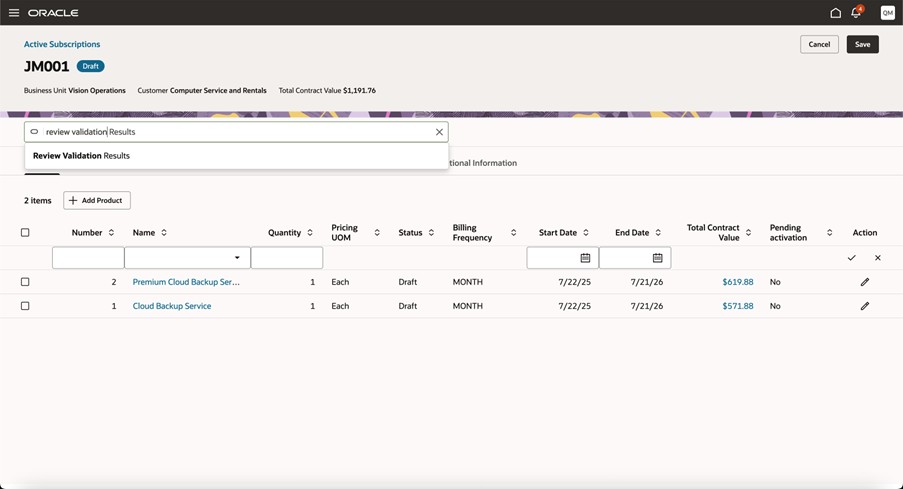Screen dimensions: 903x489
Task: Click the Total Contract Value $1,191.76 text
Action: (327, 90)
